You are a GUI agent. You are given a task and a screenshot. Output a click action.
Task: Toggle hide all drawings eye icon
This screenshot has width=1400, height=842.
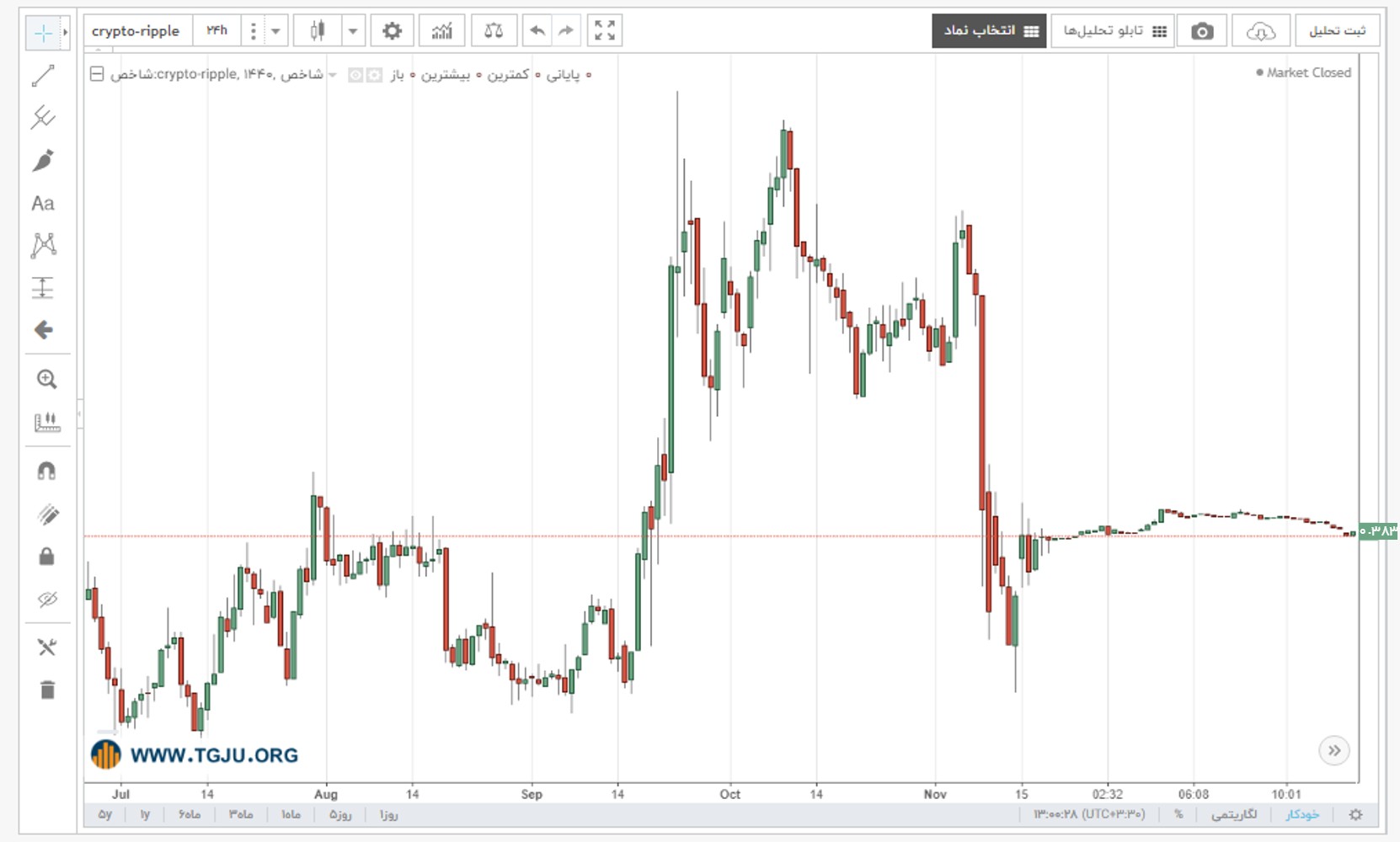[x=46, y=600]
